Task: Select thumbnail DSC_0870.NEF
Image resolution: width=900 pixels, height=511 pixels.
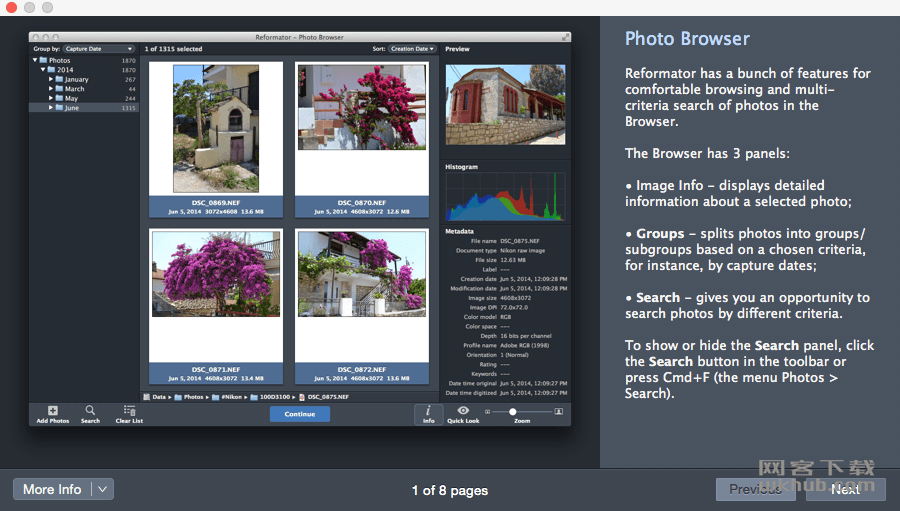Action: point(362,140)
